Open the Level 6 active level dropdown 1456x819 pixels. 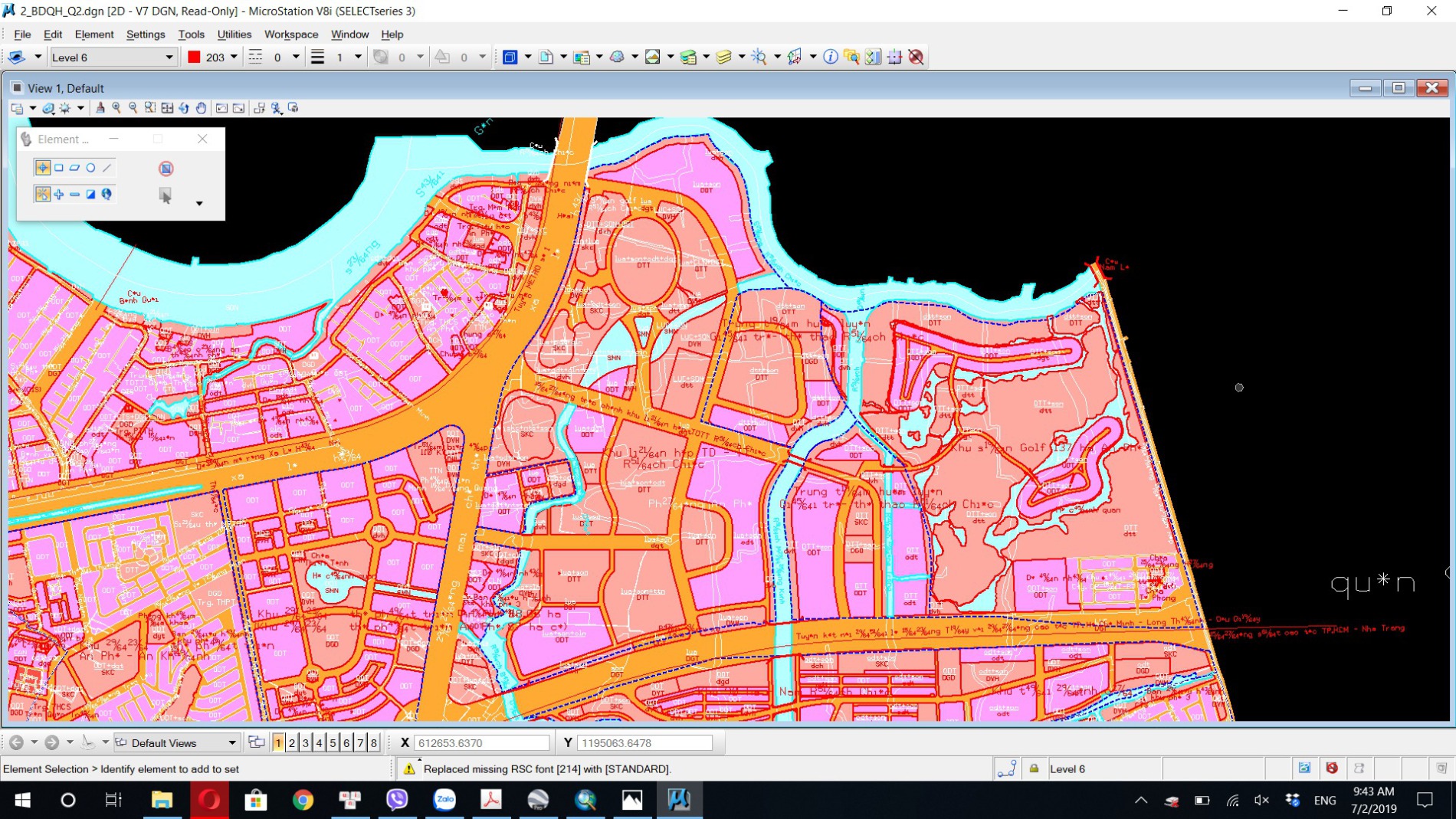[x=169, y=57]
